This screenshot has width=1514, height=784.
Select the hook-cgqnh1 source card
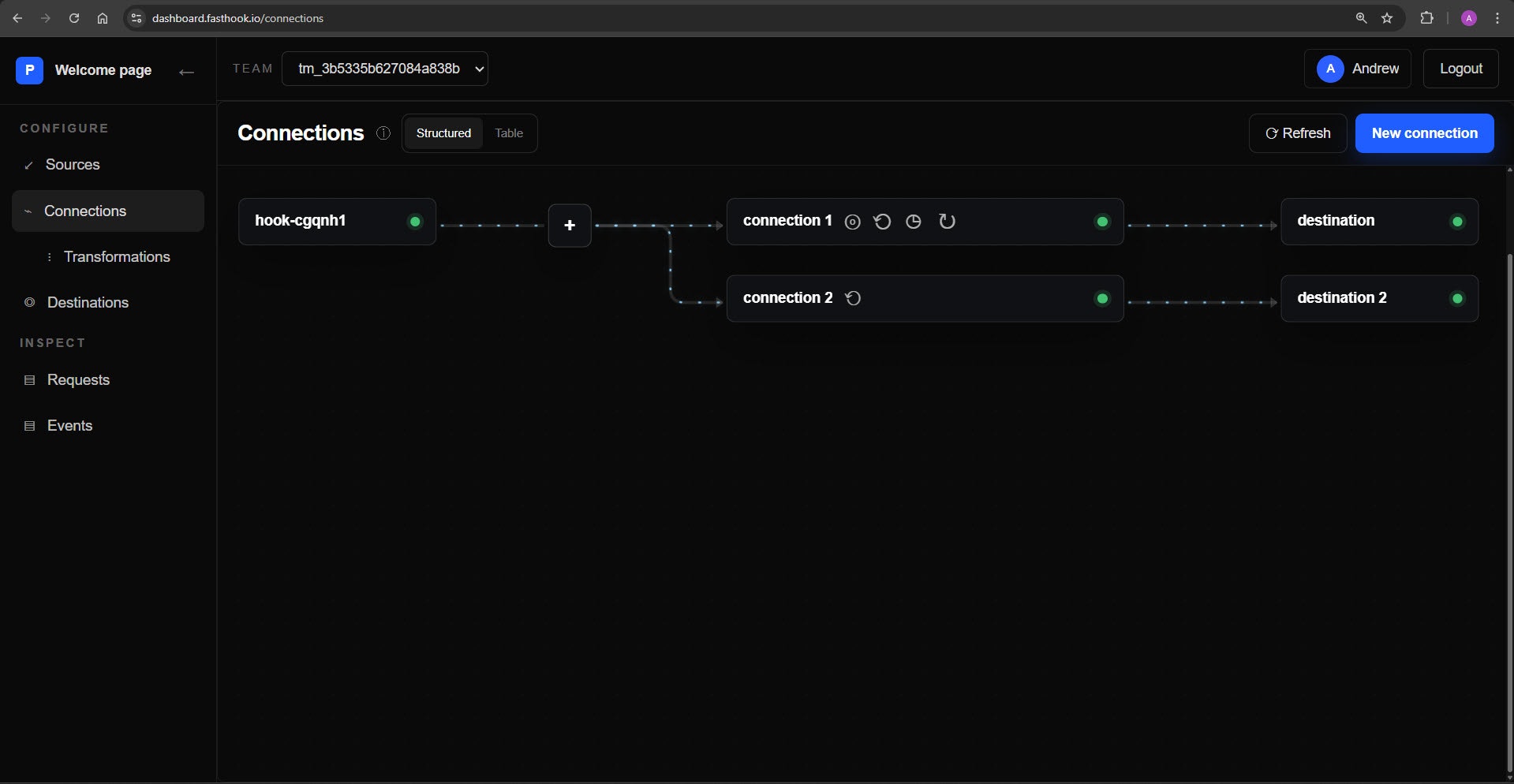pos(337,222)
